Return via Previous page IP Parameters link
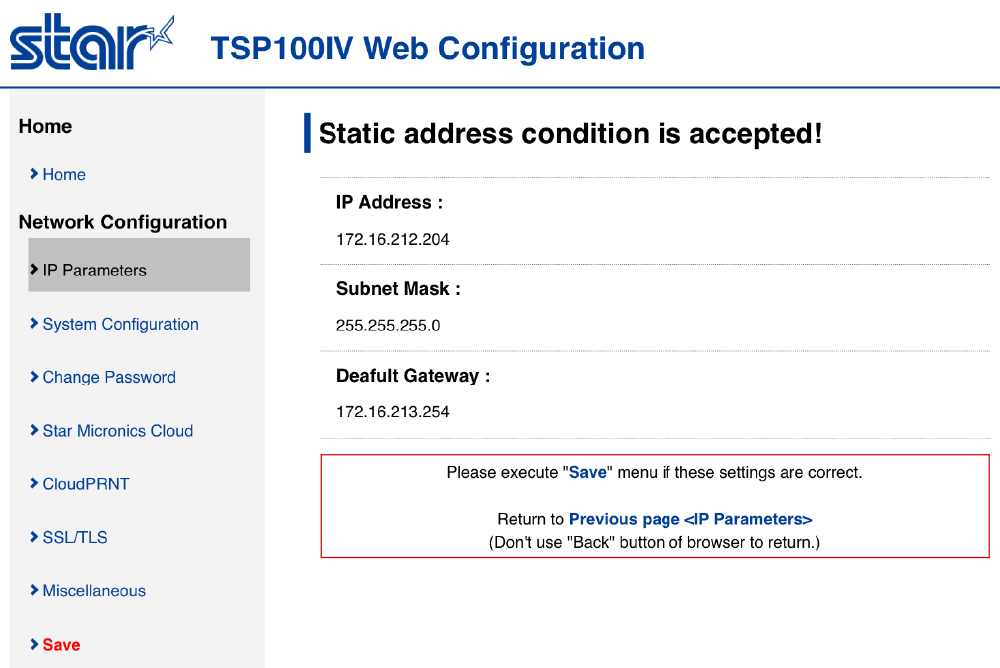The image size is (1000, 668). pyautogui.click(x=690, y=519)
